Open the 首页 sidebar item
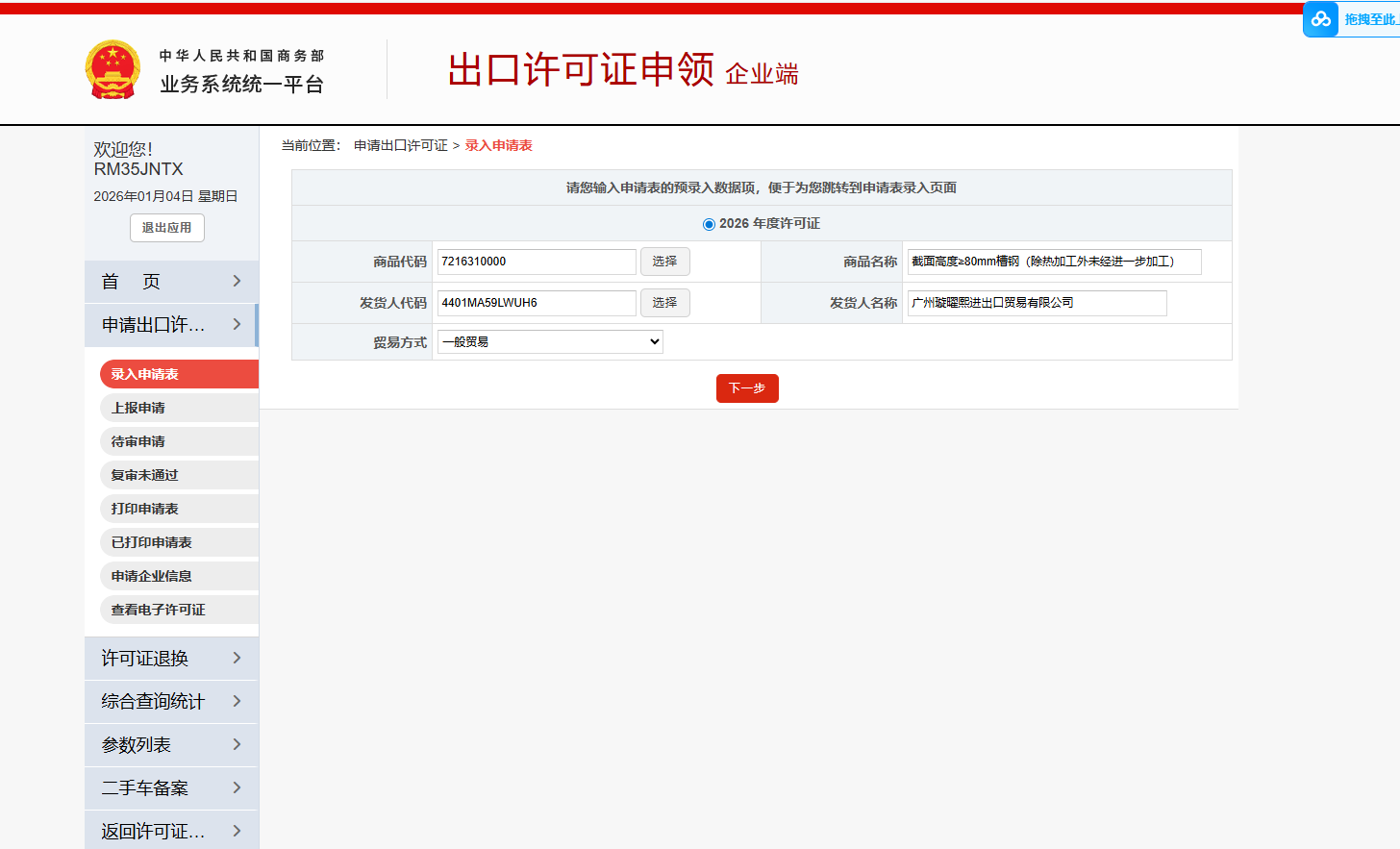The width and height of the screenshot is (1400, 849). 171,282
